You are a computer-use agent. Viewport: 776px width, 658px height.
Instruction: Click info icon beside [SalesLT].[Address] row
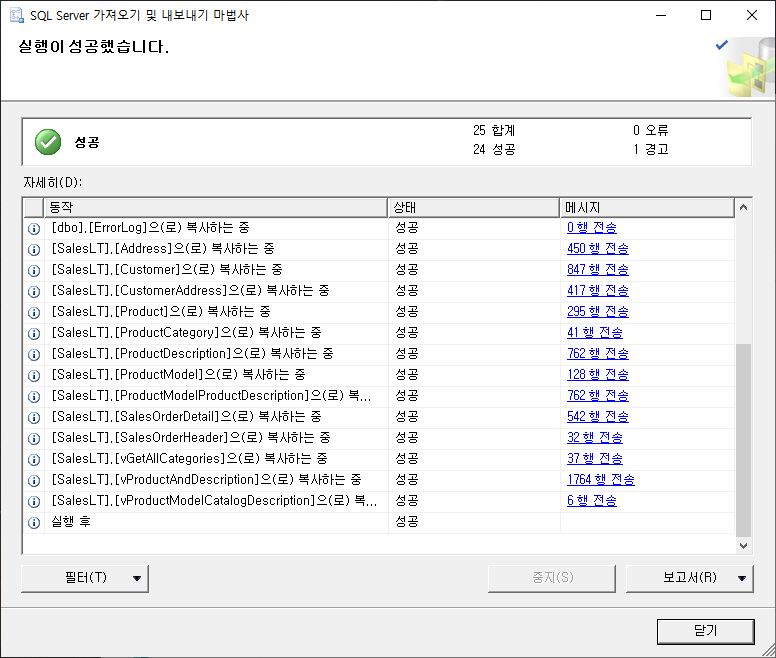point(34,249)
